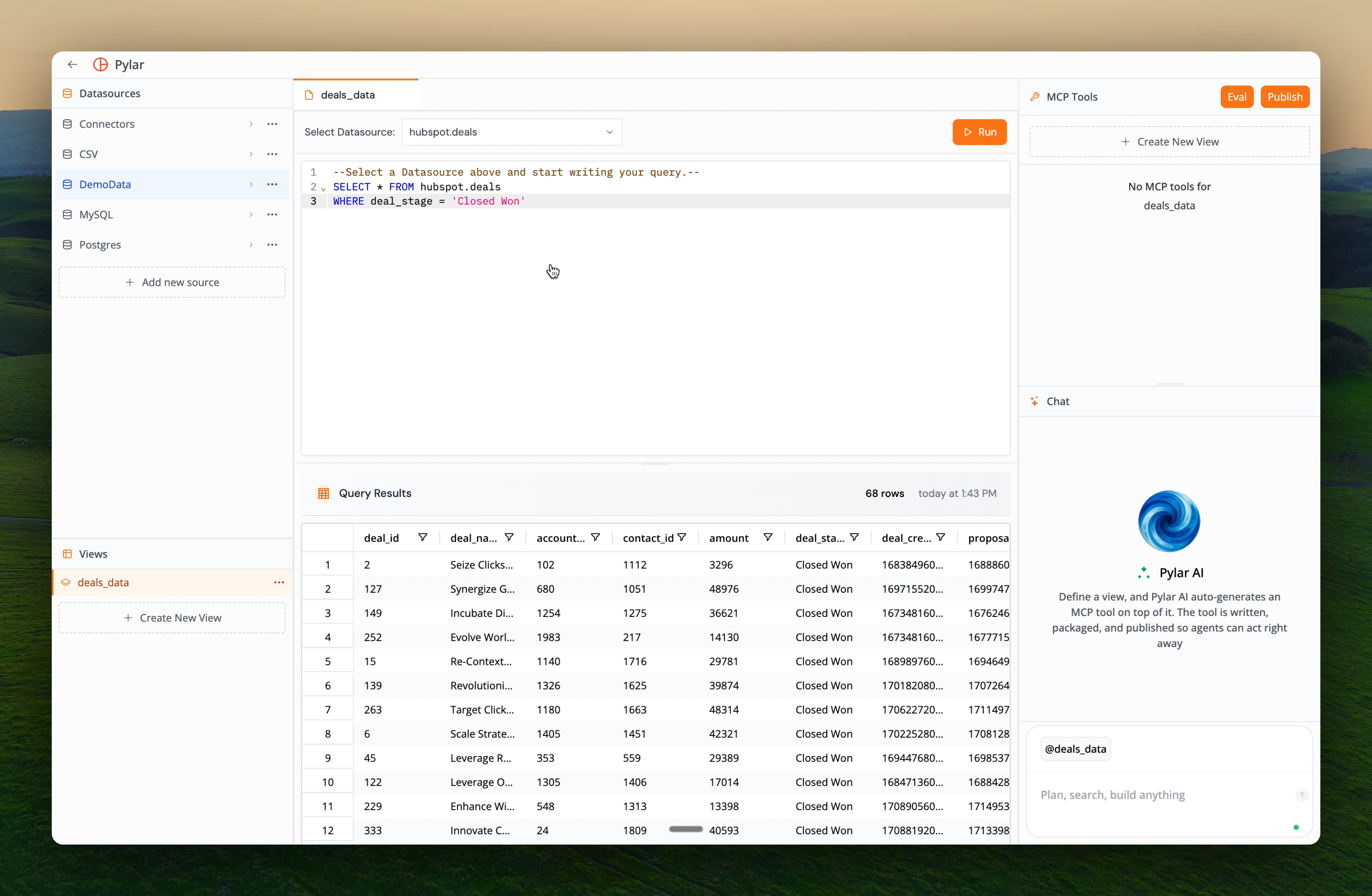The image size is (1372, 896).
Task: Open the three-dot menu for deals_data view
Action: coord(280,582)
